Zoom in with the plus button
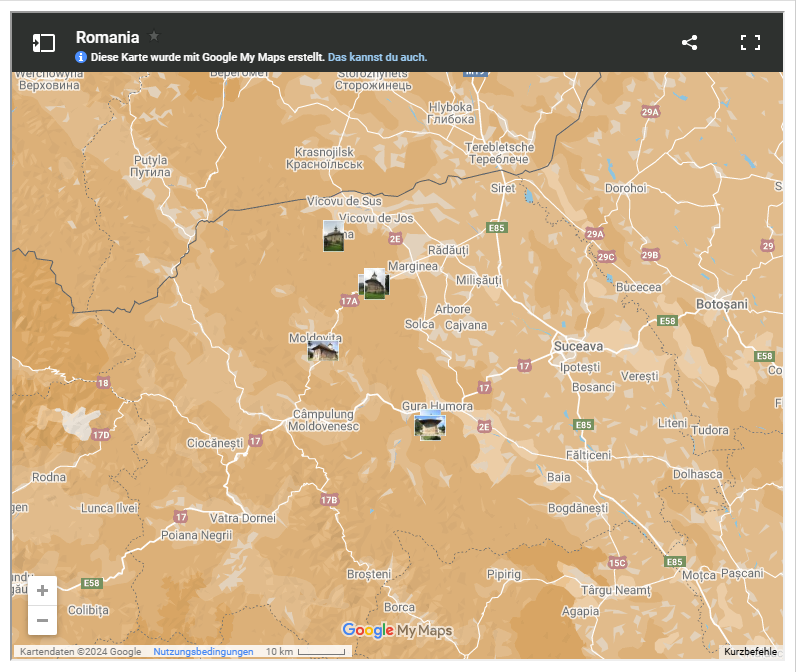 42,590
